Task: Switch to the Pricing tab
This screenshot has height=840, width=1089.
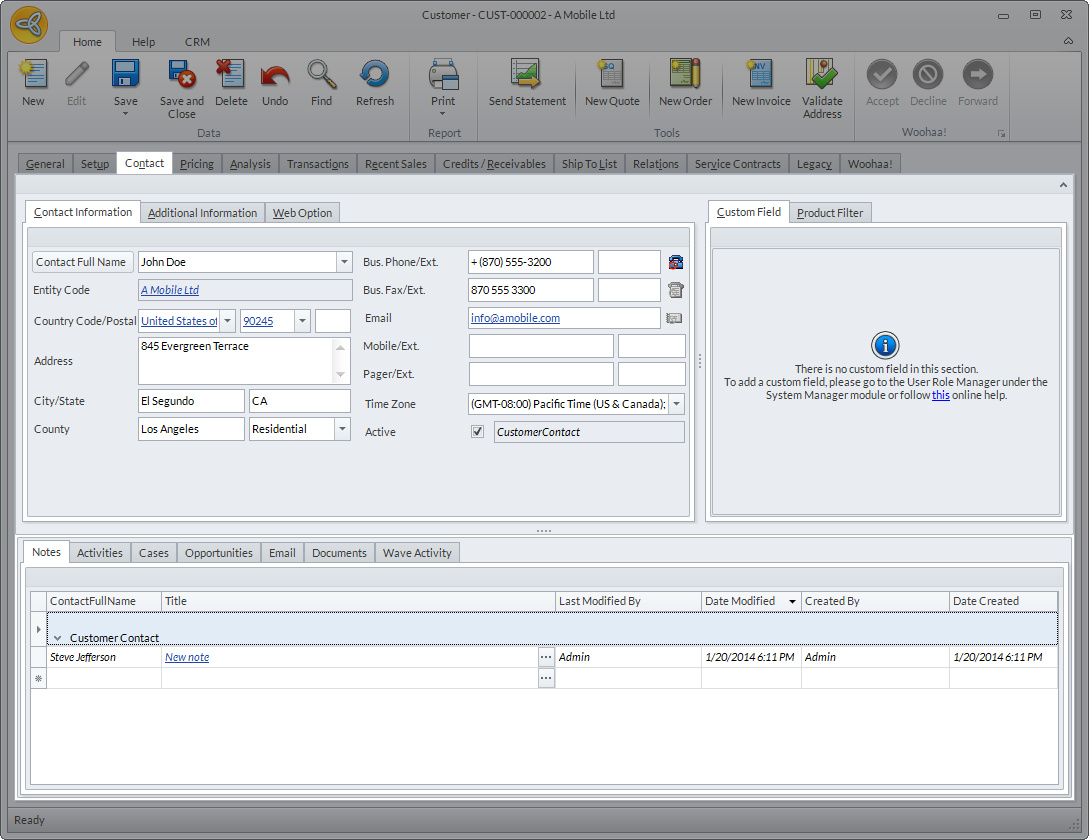Action: click(196, 164)
